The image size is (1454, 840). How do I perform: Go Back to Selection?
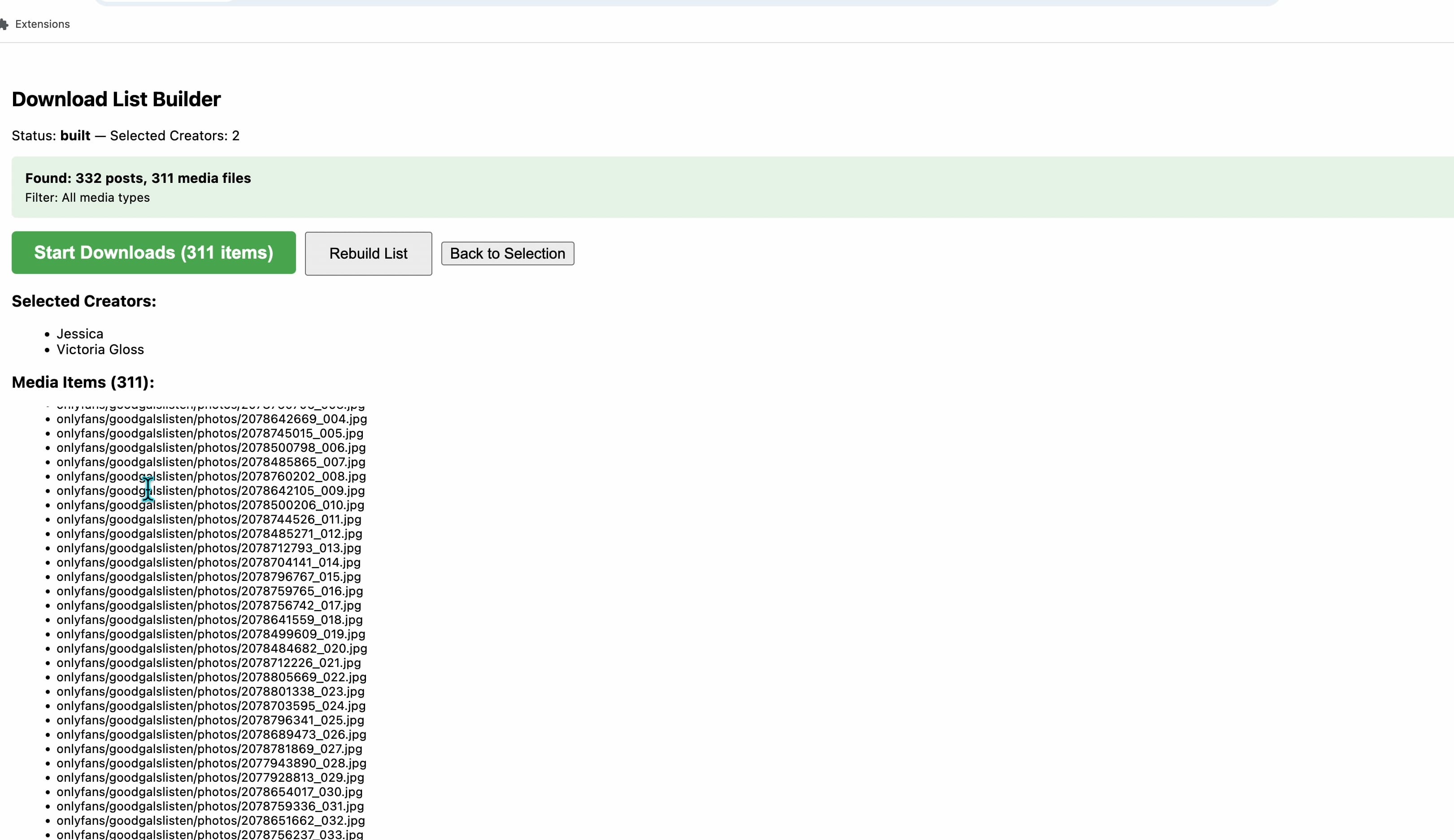pos(507,253)
